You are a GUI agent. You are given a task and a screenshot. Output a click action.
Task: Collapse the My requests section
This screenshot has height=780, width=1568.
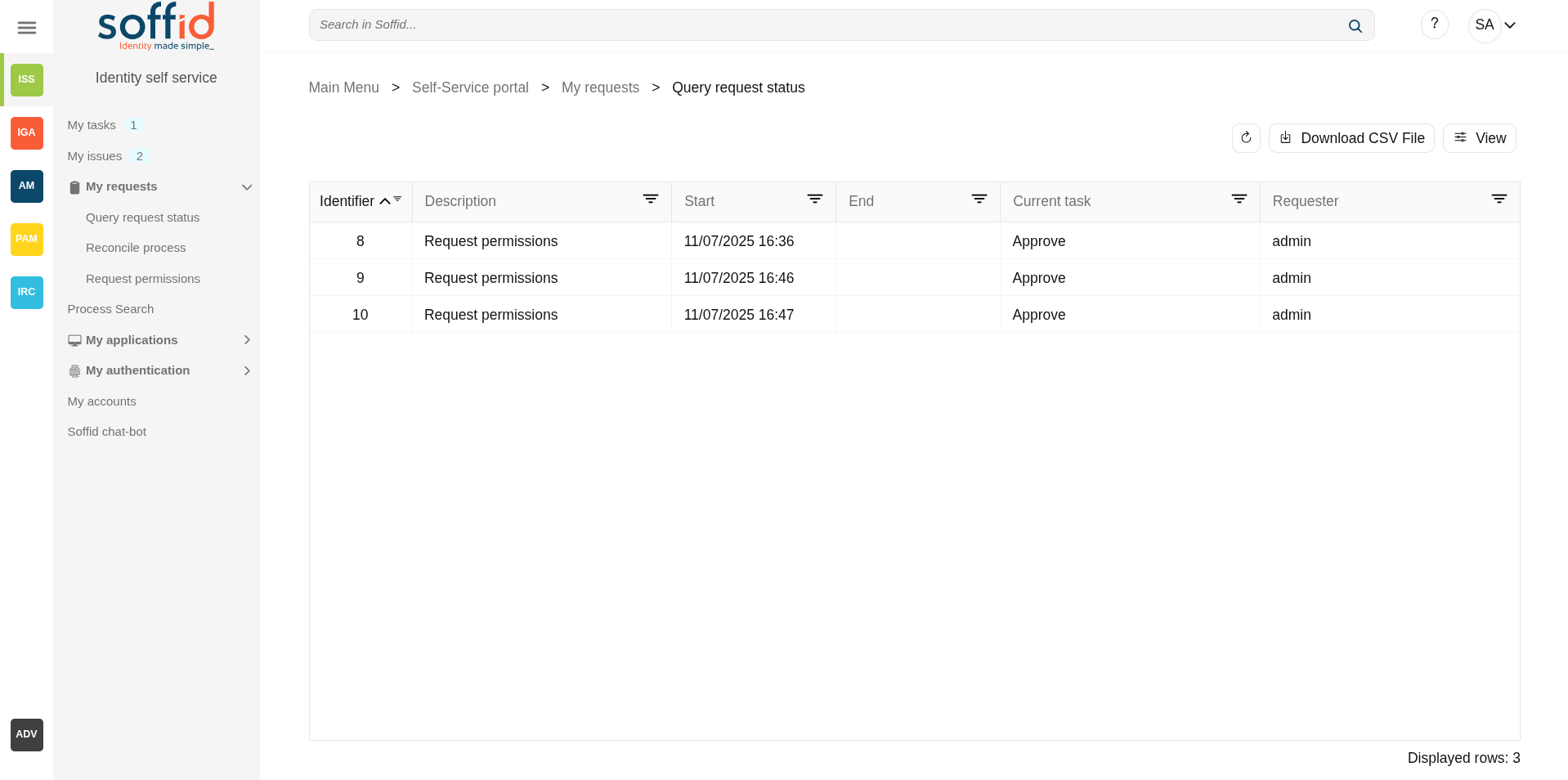pos(246,187)
